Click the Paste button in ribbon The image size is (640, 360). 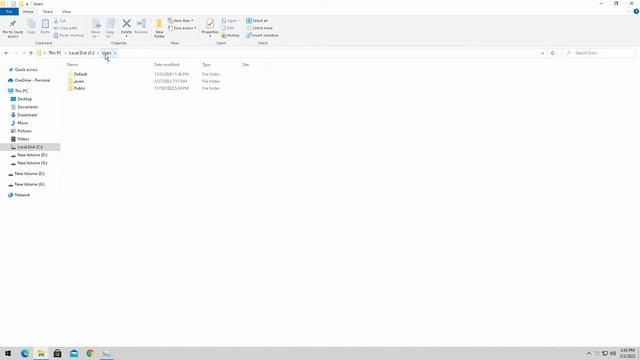click(x=45, y=27)
